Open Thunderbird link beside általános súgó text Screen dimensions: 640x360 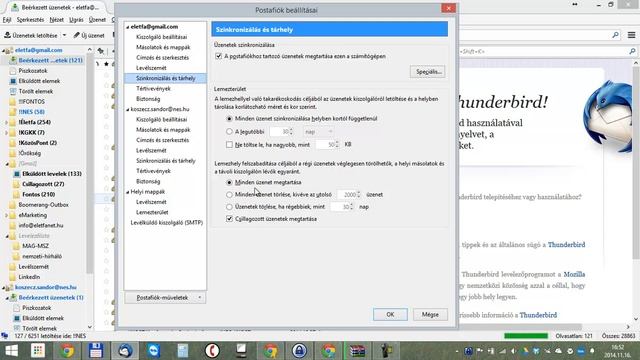click(566, 245)
